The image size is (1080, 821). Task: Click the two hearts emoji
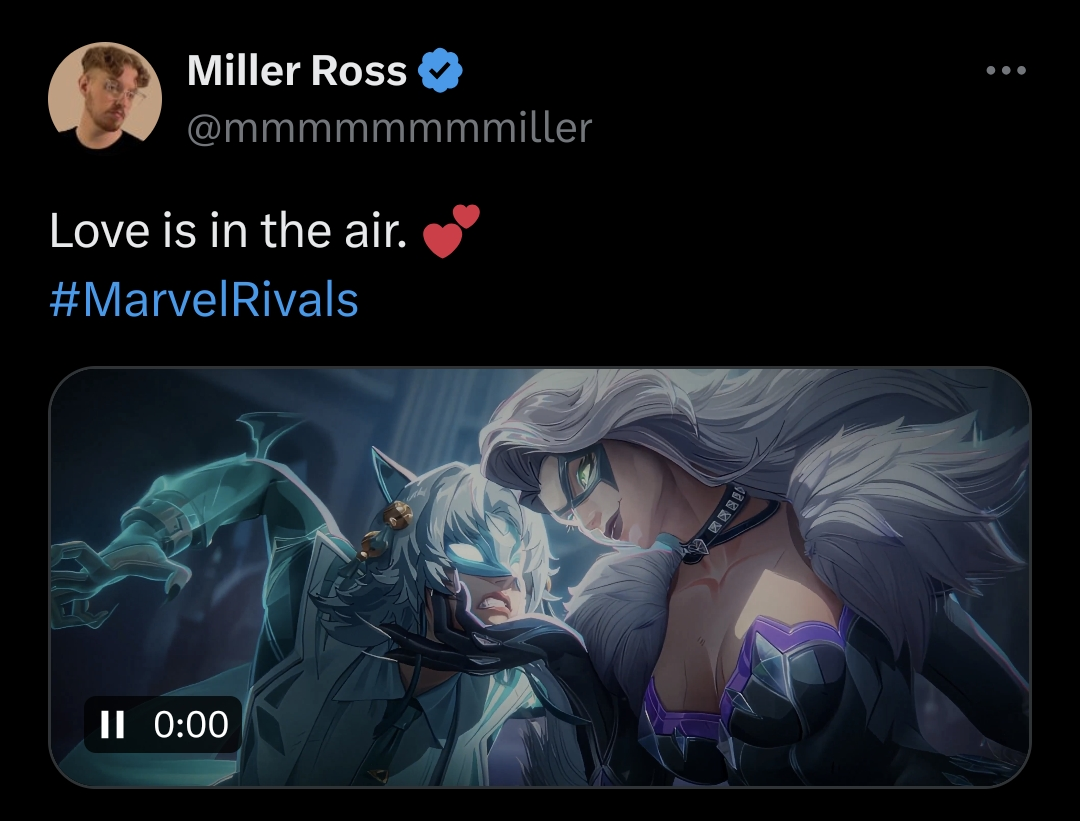pos(450,231)
